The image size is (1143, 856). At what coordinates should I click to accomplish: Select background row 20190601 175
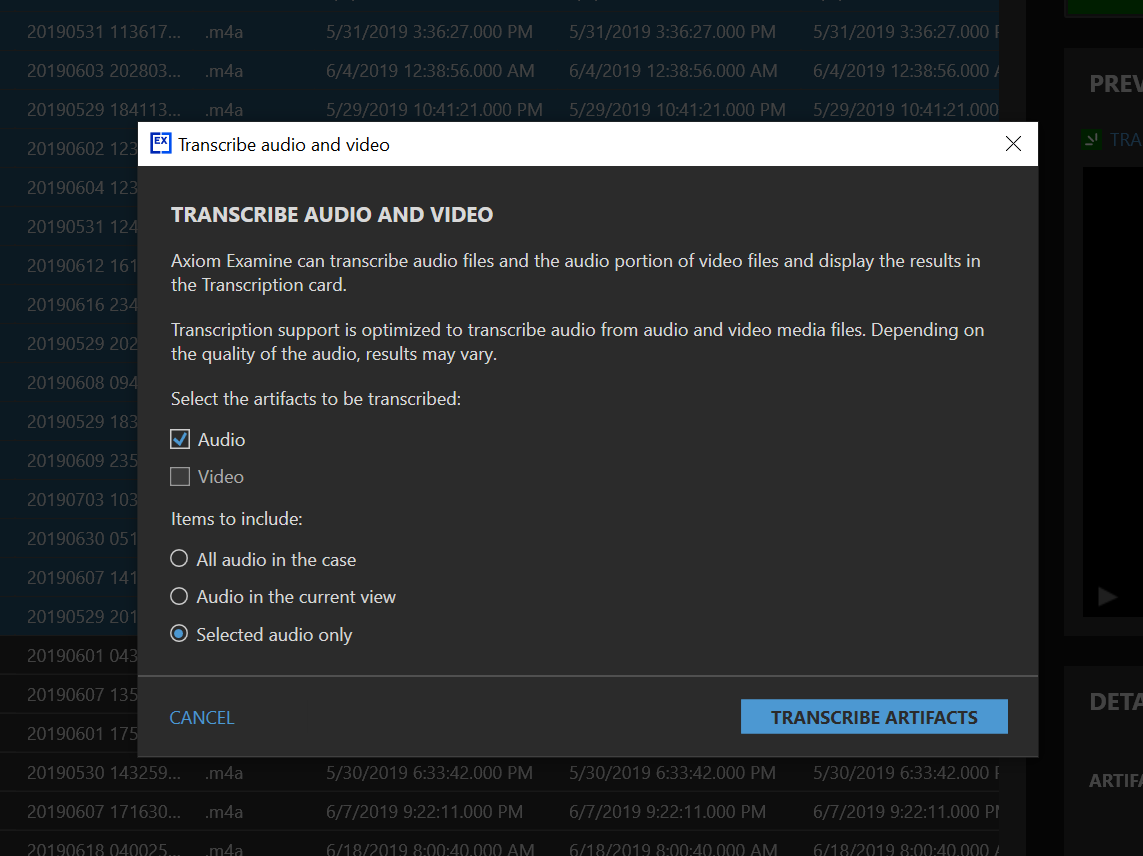[x=69, y=734]
